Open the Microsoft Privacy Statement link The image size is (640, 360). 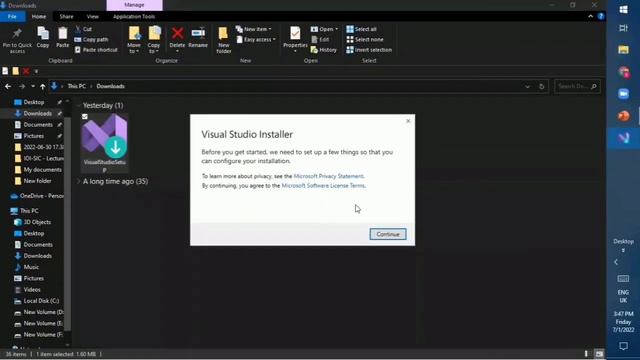click(329, 176)
